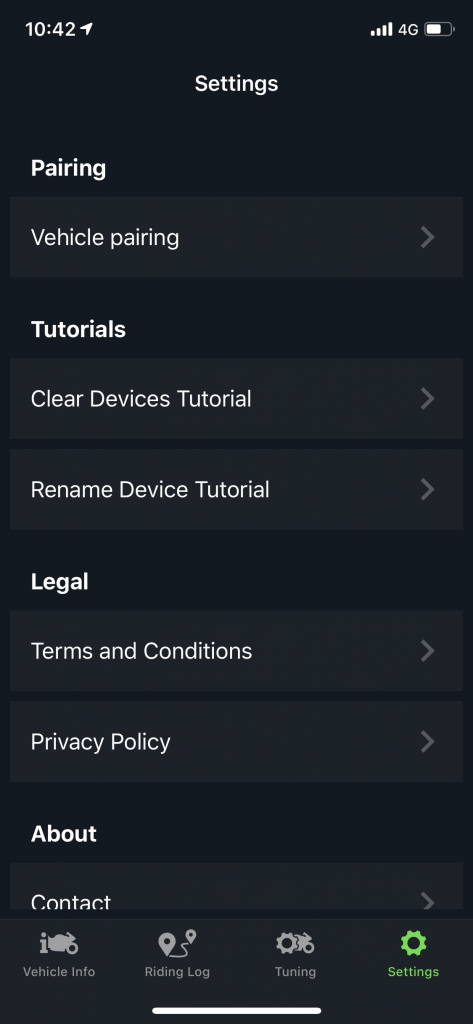Open Rename Device Tutorial chevron
Screen dimensions: 473x1024
(x=427, y=489)
